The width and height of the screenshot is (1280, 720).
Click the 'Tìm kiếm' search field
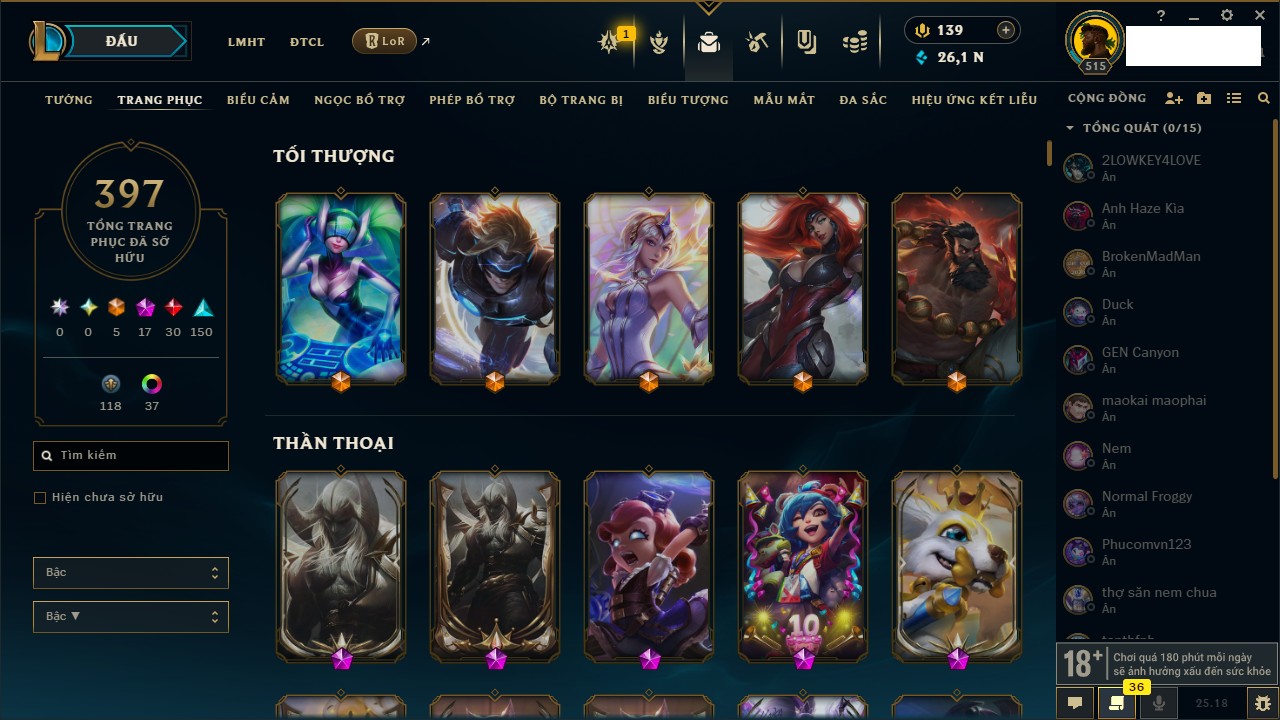tap(131, 456)
